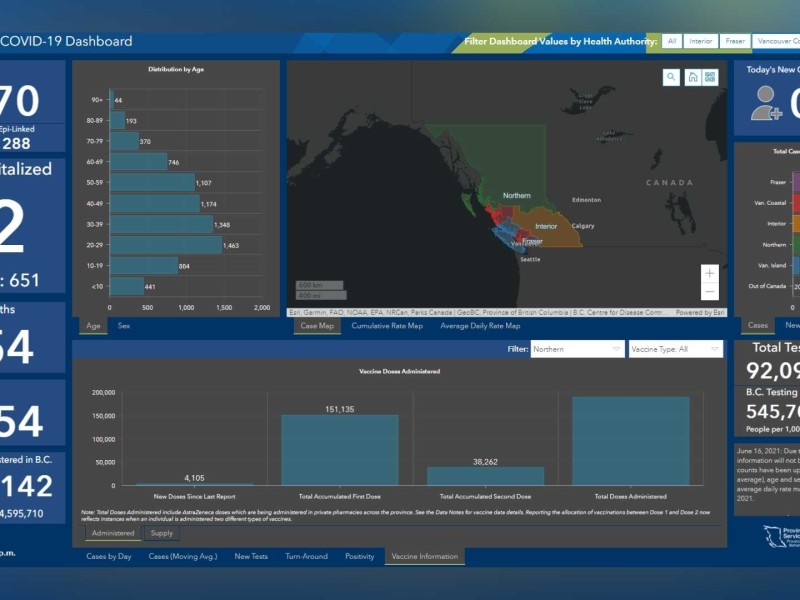Switch to the Cumulative Rate Map tab
The image size is (800, 600).
click(387, 326)
